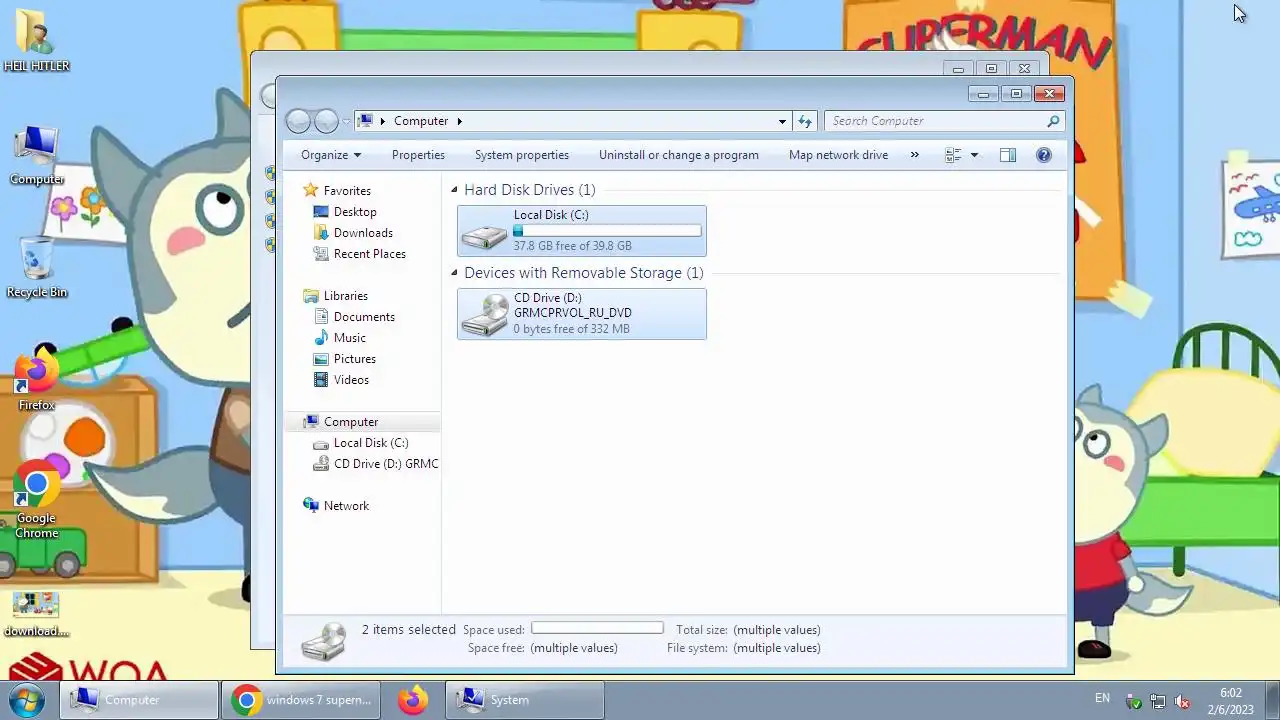
Task: Click the Computer icon in the address bar
Action: (365, 121)
